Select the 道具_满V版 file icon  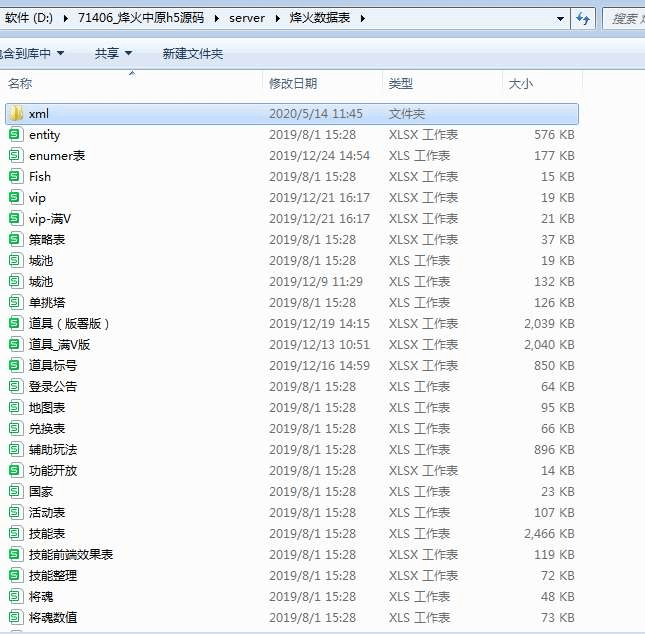click(x=15, y=344)
